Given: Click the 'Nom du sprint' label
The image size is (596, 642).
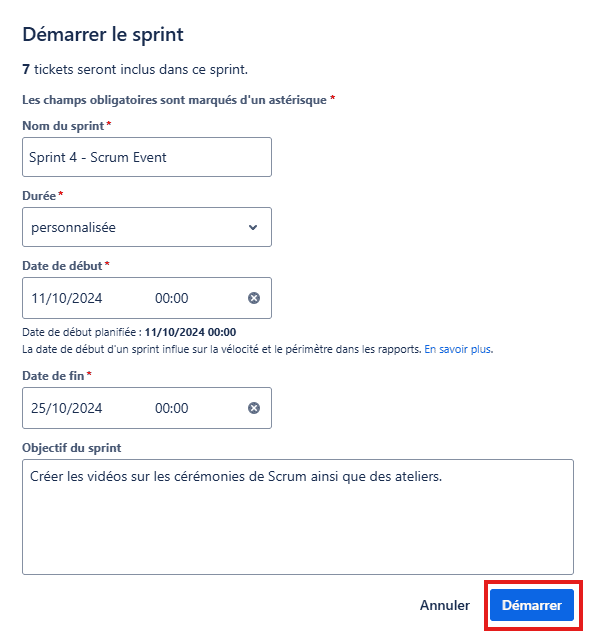Looking at the screenshot, I should pos(63,126).
